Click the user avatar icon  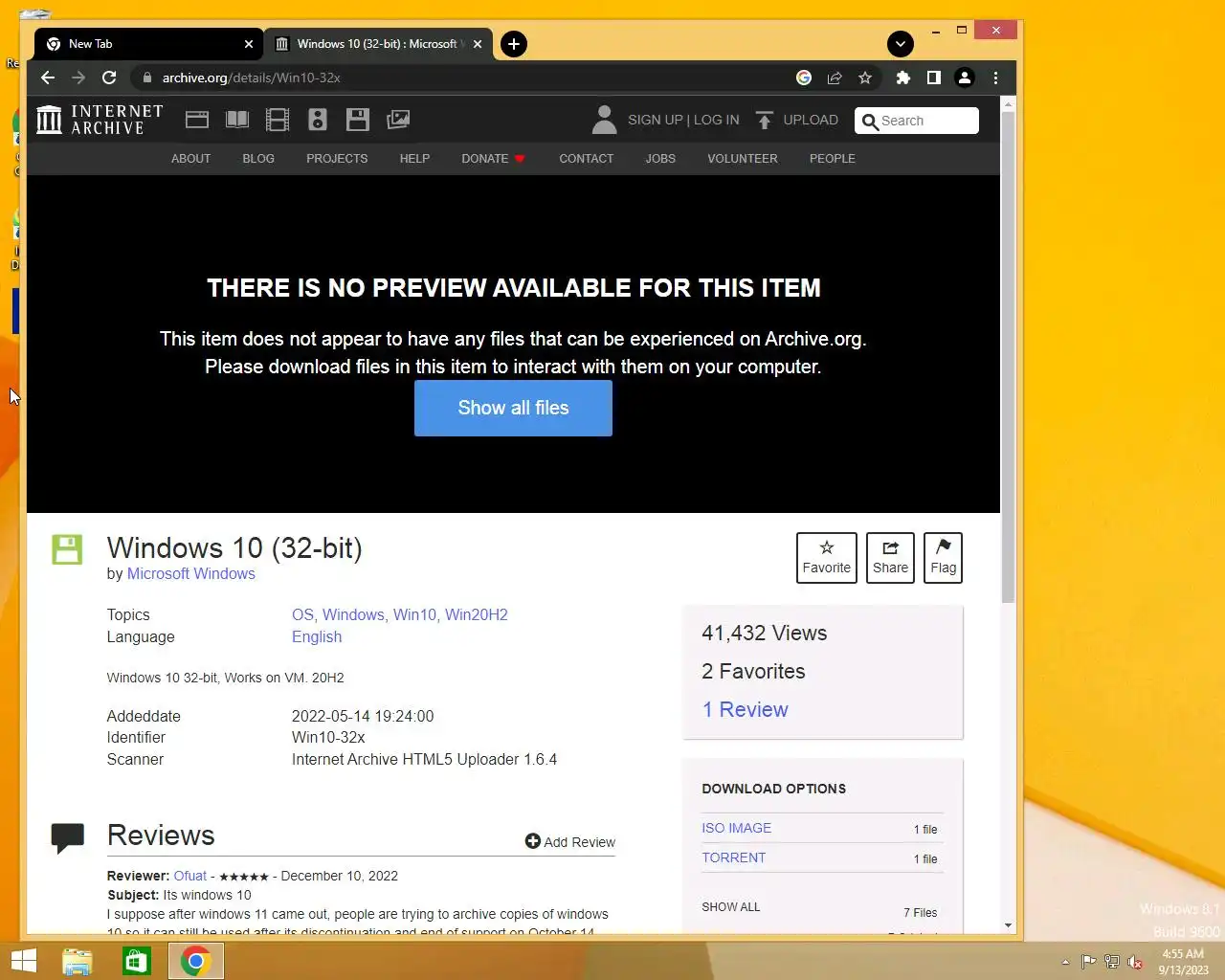pyautogui.click(x=604, y=120)
